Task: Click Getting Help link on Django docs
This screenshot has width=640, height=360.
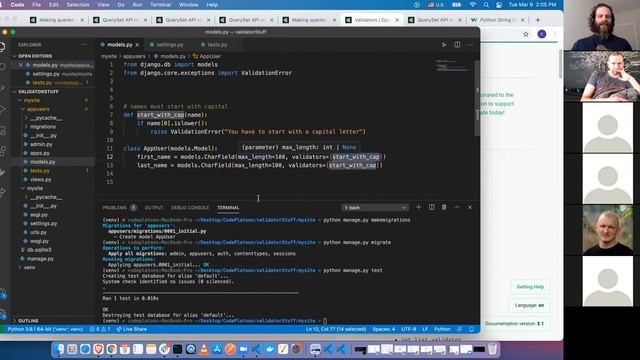Action: pos(530,287)
